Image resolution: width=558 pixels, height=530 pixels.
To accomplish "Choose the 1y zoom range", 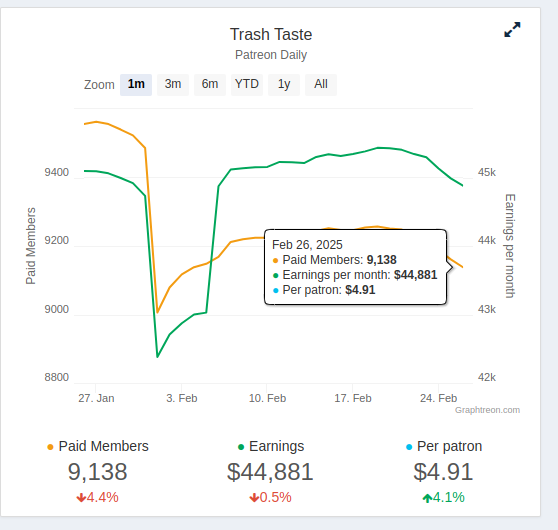I will point(284,84).
